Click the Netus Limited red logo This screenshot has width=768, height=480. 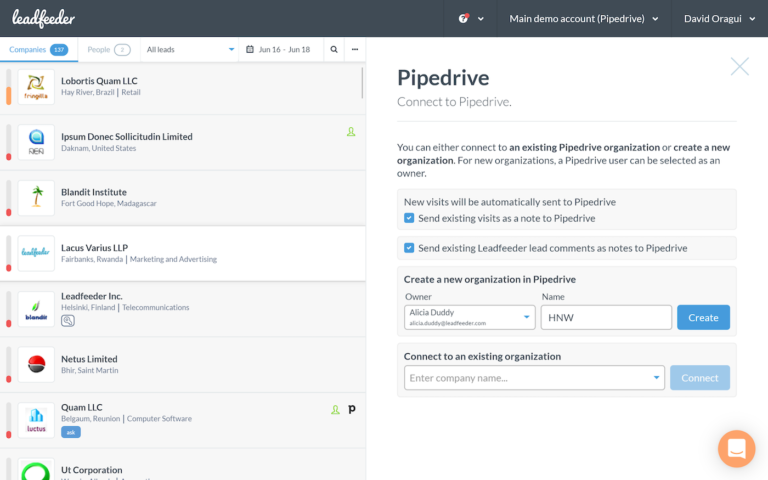[36, 364]
